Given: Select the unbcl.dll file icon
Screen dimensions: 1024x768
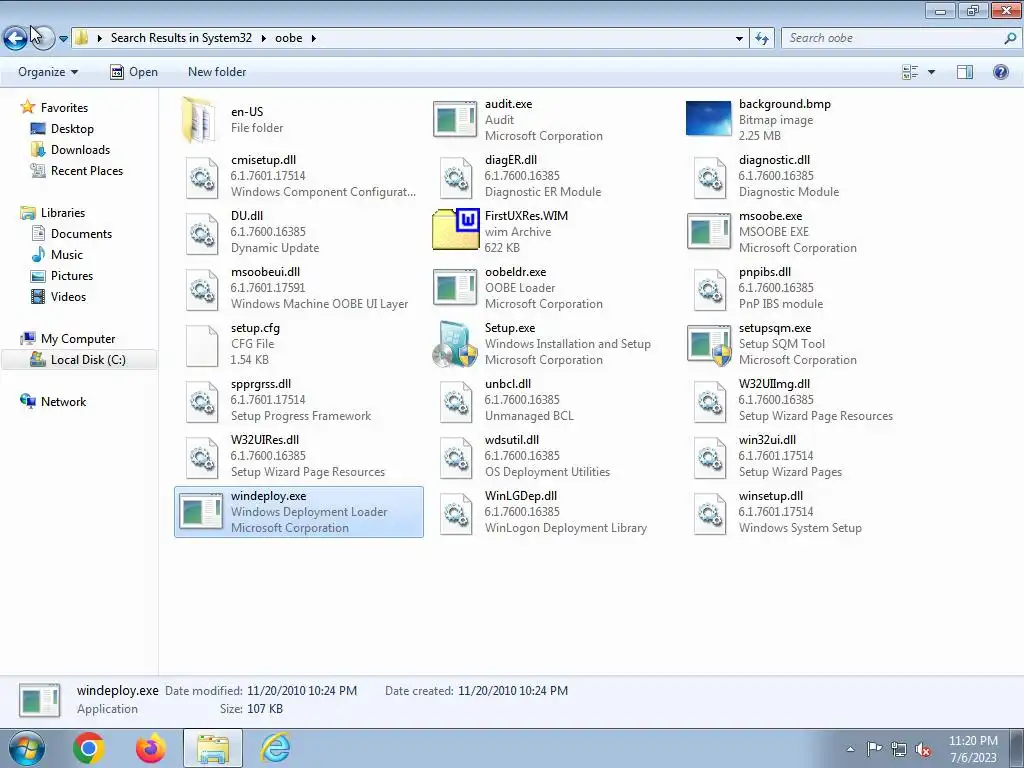Looking at the screenshot, I should 456,402.
